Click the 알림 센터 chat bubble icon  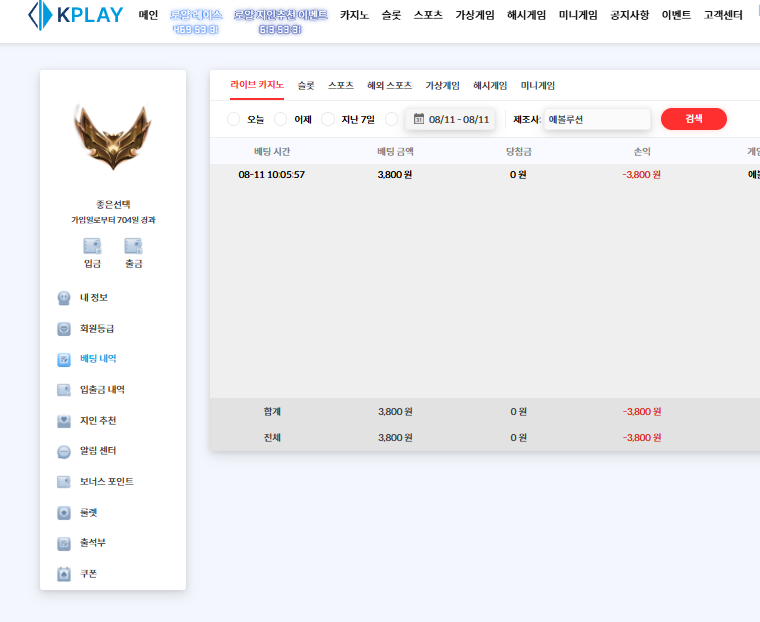[x=64, y=451]
